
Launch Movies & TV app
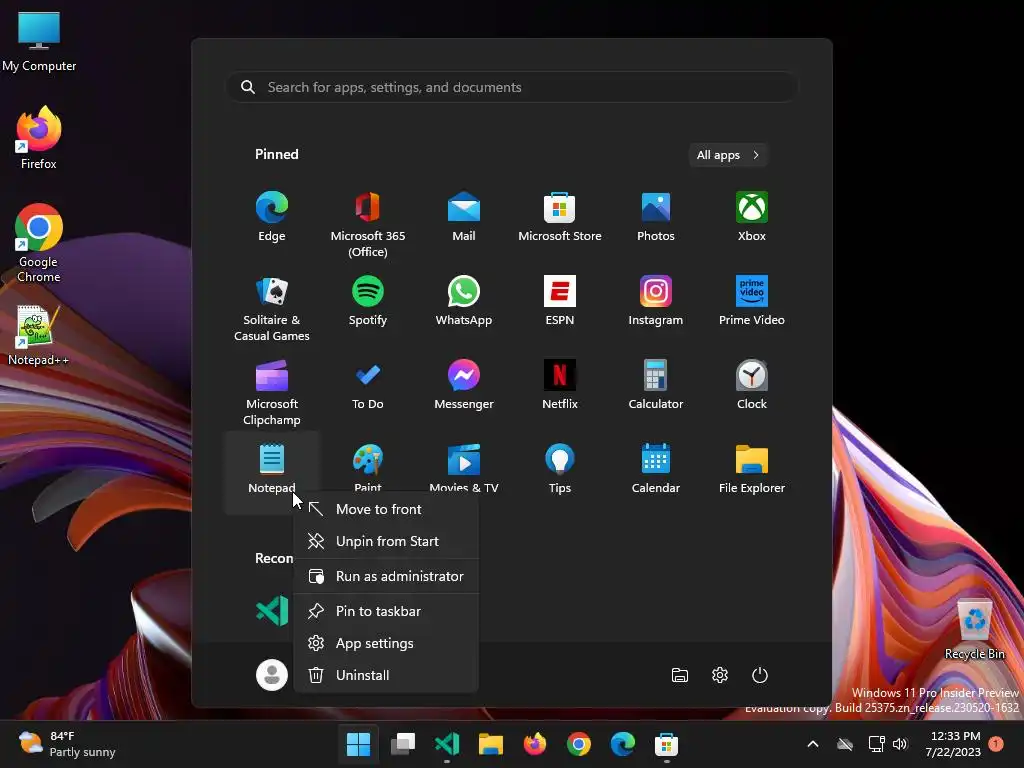coord(464,468)
